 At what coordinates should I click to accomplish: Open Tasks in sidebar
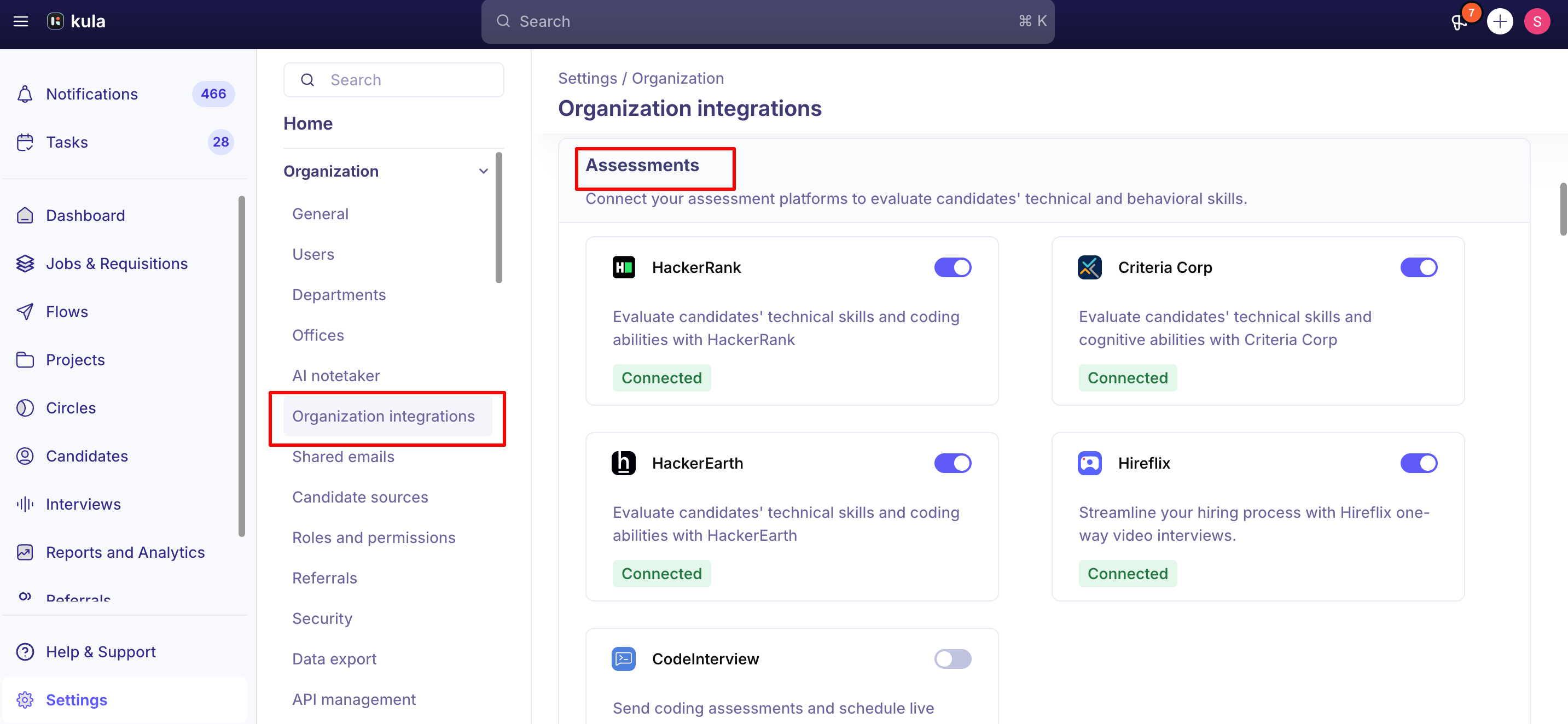125,142
